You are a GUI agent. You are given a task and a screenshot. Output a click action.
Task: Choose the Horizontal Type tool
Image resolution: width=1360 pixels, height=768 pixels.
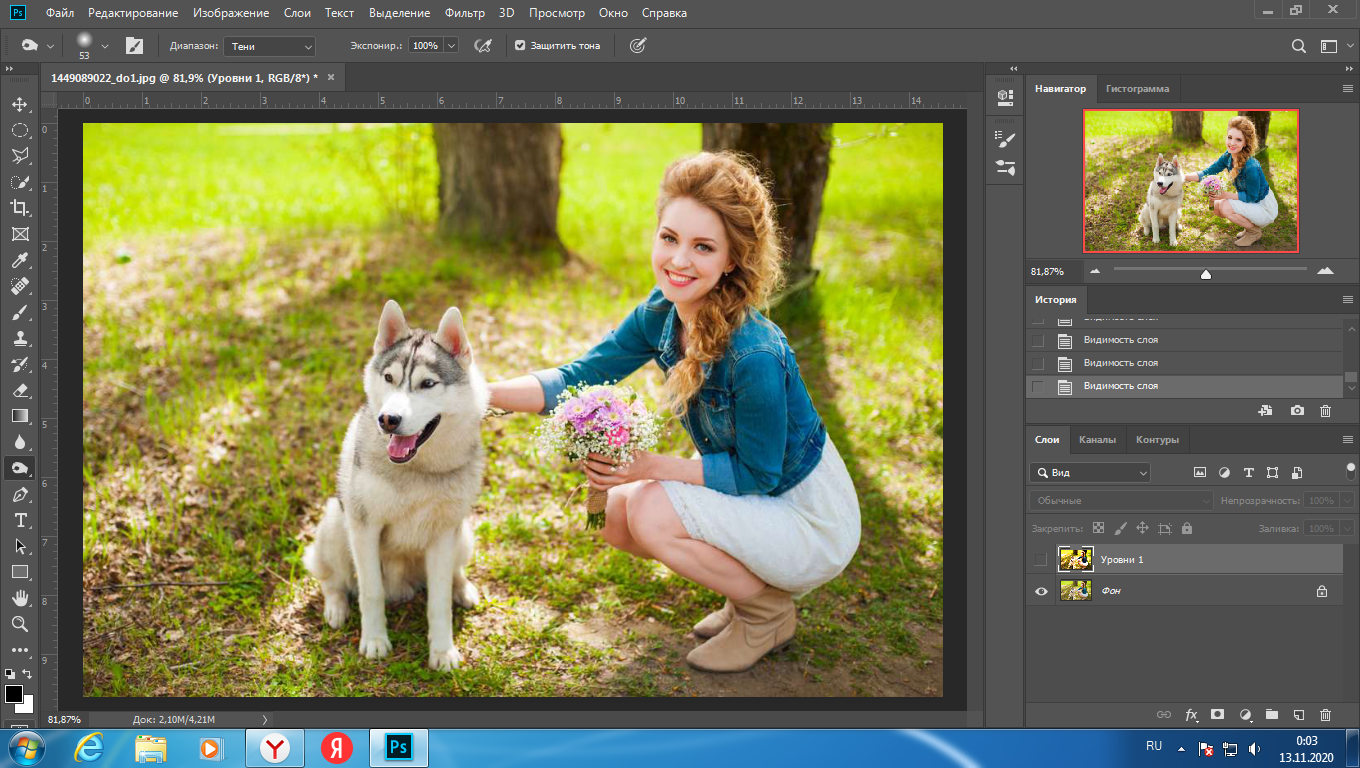coord(19,520)
